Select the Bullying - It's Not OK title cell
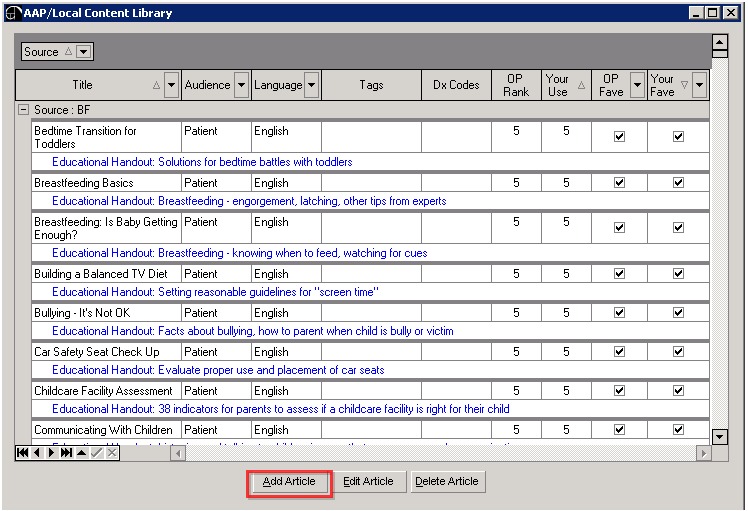 pos(106,313)
